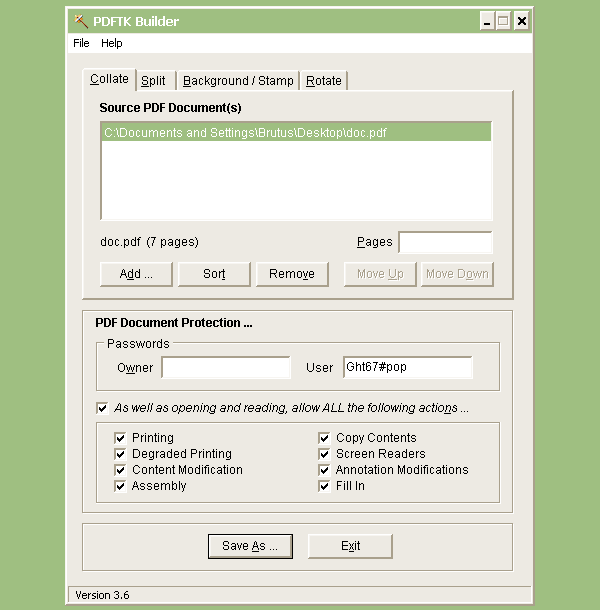Toggle the Fill In checkbox
This screenshot has height=610, width=600.
click(324, 486)
